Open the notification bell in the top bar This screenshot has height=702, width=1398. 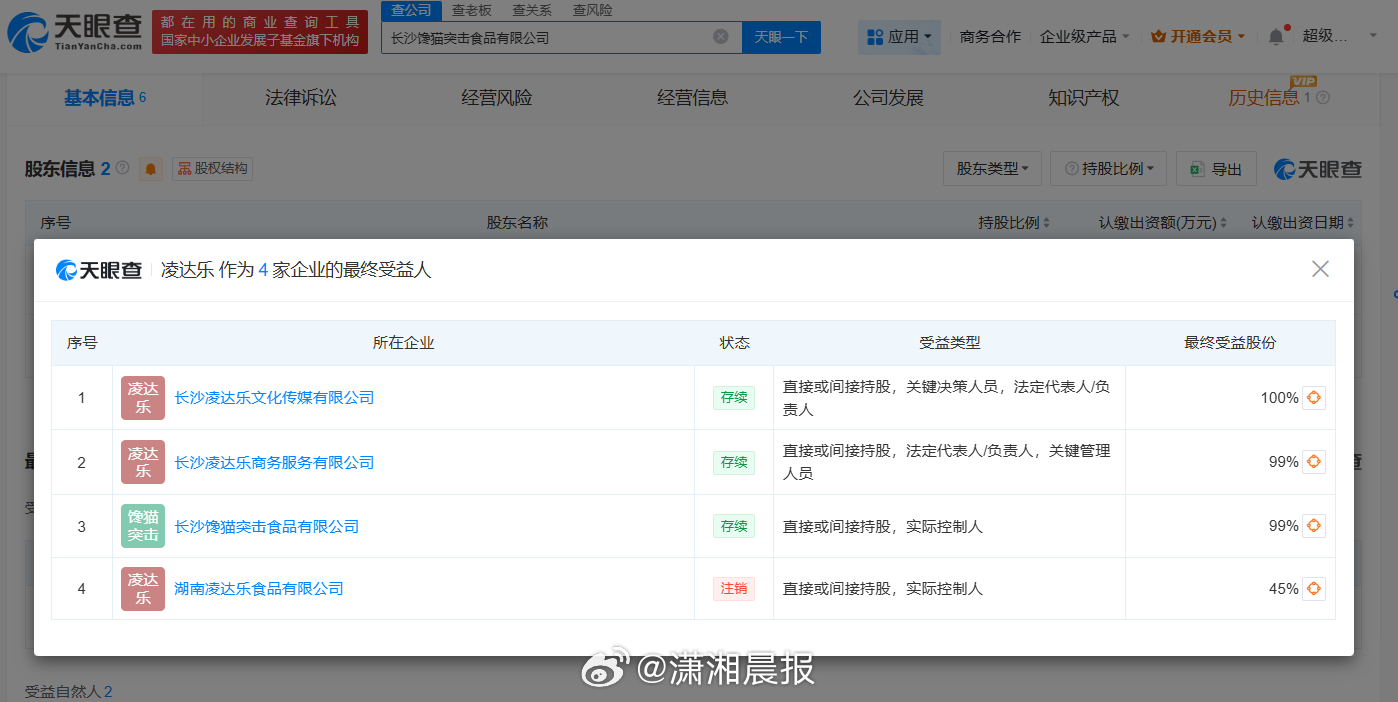point(1276,36)
